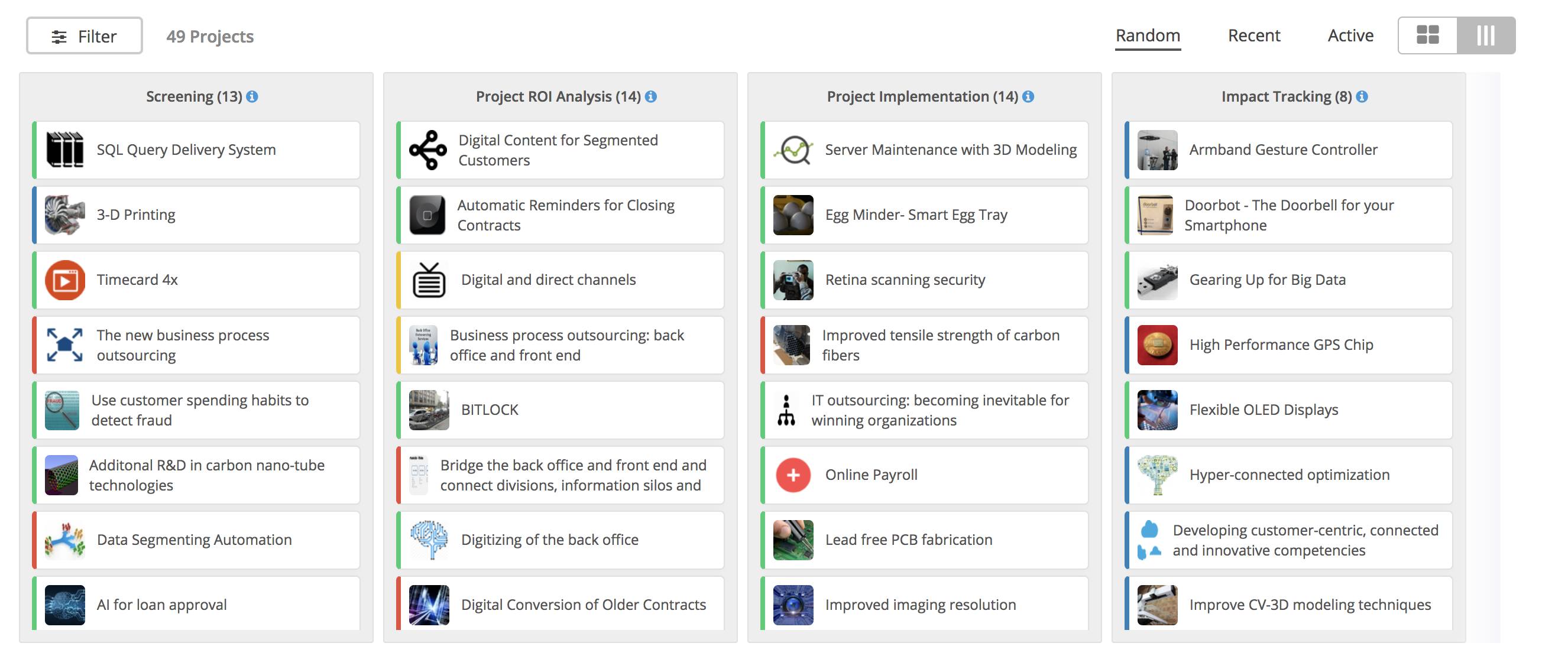Sort projects by Recent
Viewport: 1568px width, 656px height.
coord(1254,35)
